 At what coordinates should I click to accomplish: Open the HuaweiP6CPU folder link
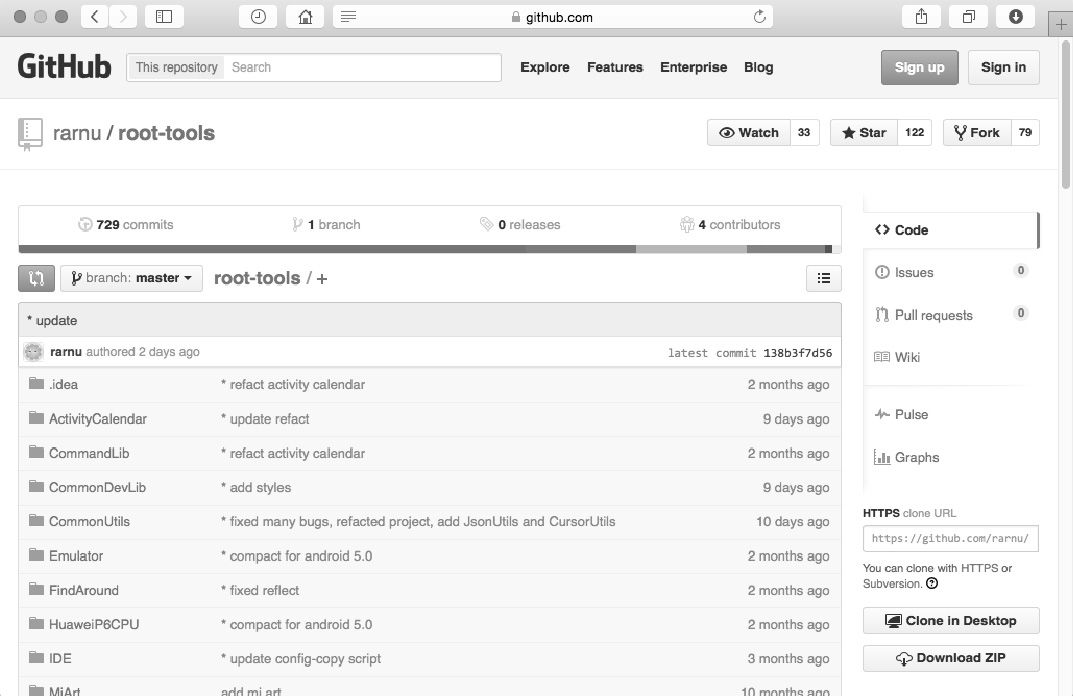94,624
